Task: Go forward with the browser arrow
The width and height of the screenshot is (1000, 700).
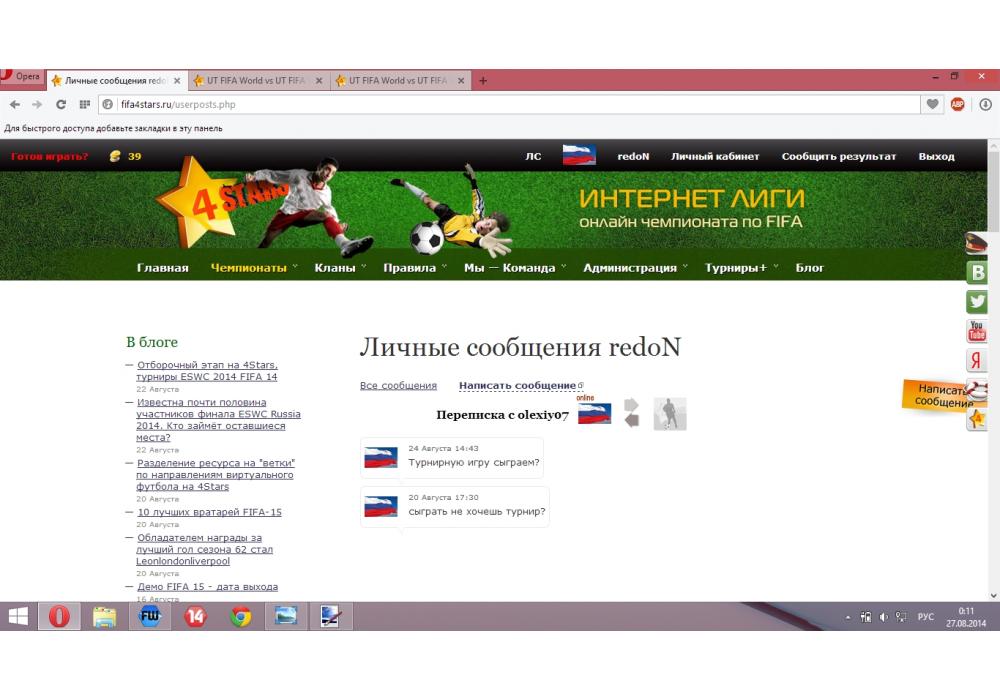Action: pyautogui.click(x=37, y=104)
